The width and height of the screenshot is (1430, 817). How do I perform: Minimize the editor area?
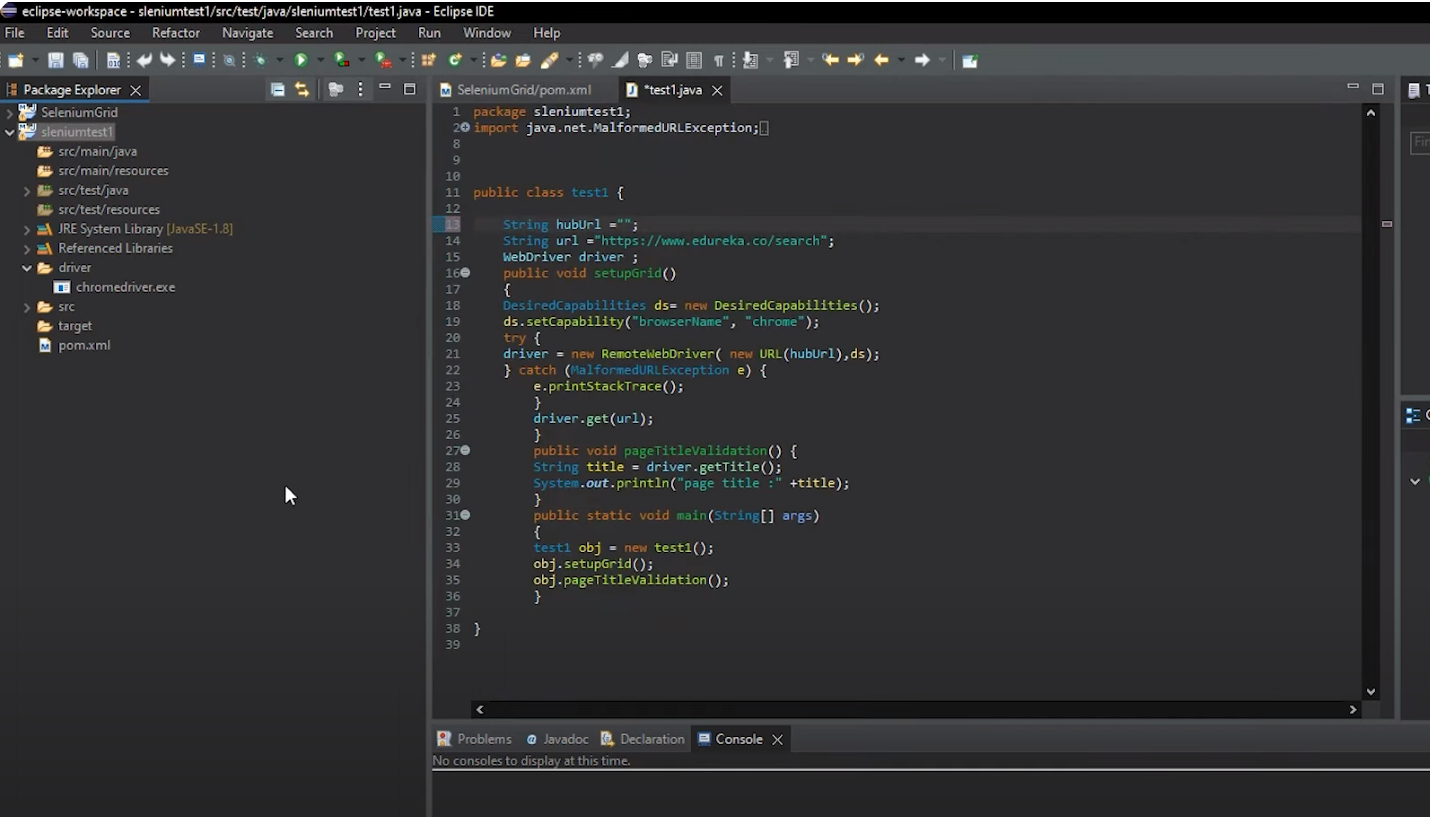[1353, 88]
